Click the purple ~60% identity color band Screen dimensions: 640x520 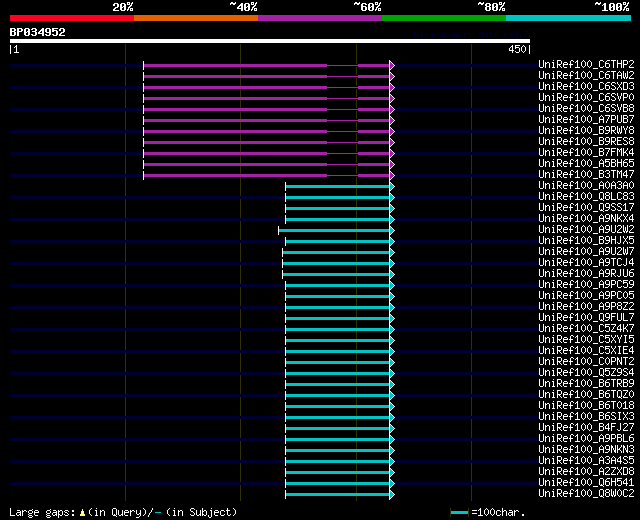tap(320, 18)
